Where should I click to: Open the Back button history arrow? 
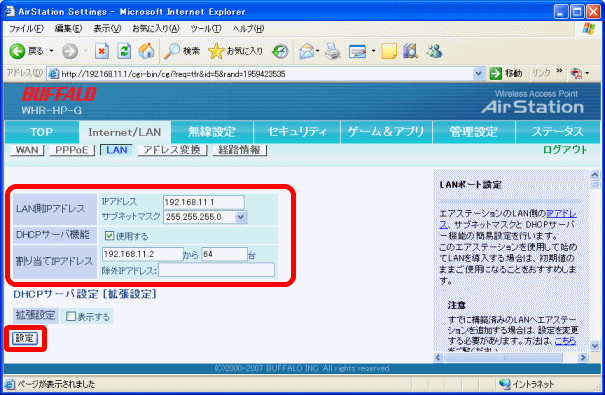[51, 51]
